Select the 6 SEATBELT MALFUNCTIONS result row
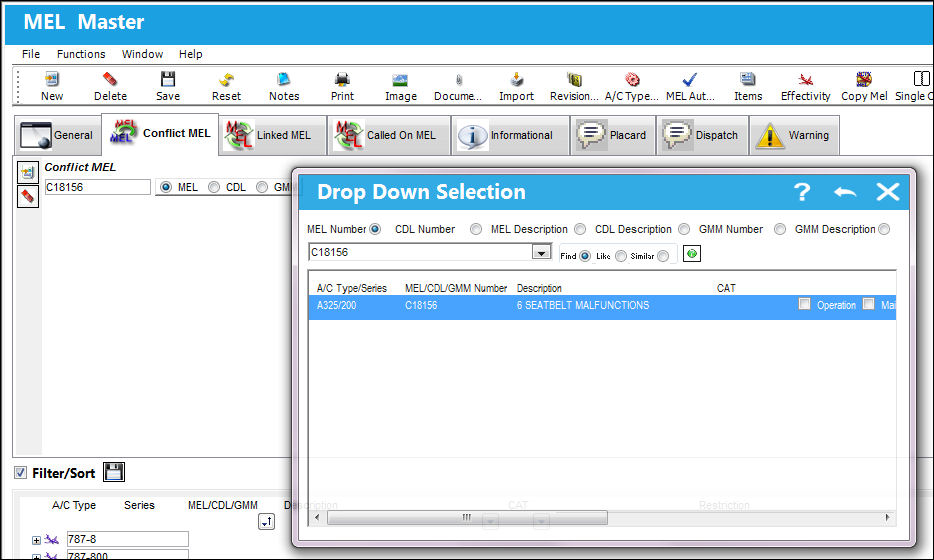934x560 pixels. click(602, 306)
